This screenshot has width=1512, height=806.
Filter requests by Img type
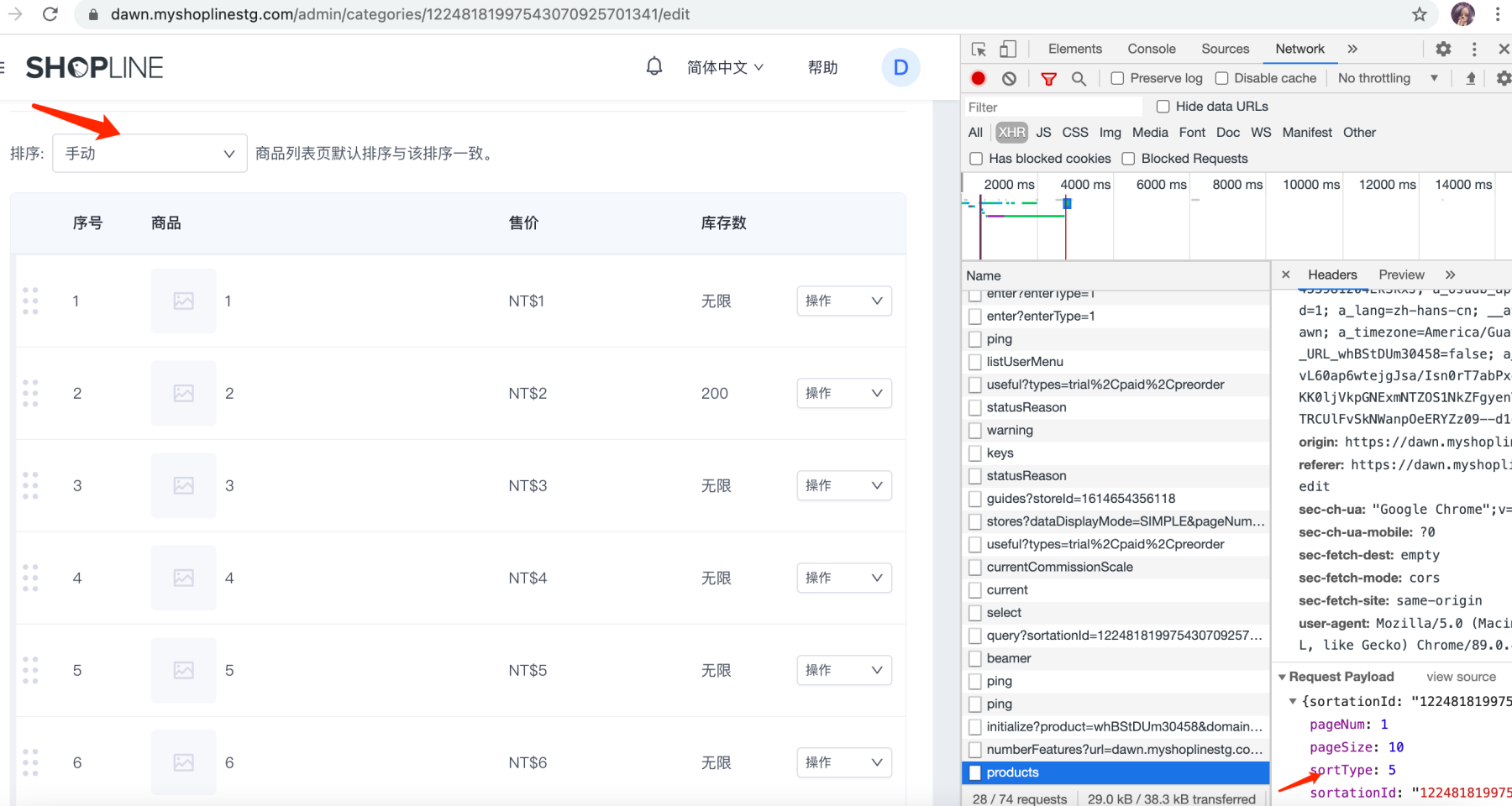tap(1110, 133)
